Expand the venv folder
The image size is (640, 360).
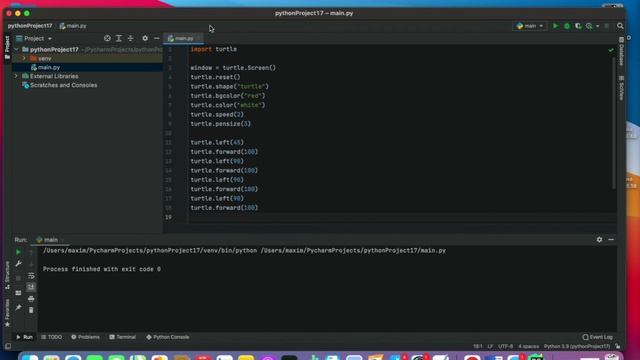(24, 58)
